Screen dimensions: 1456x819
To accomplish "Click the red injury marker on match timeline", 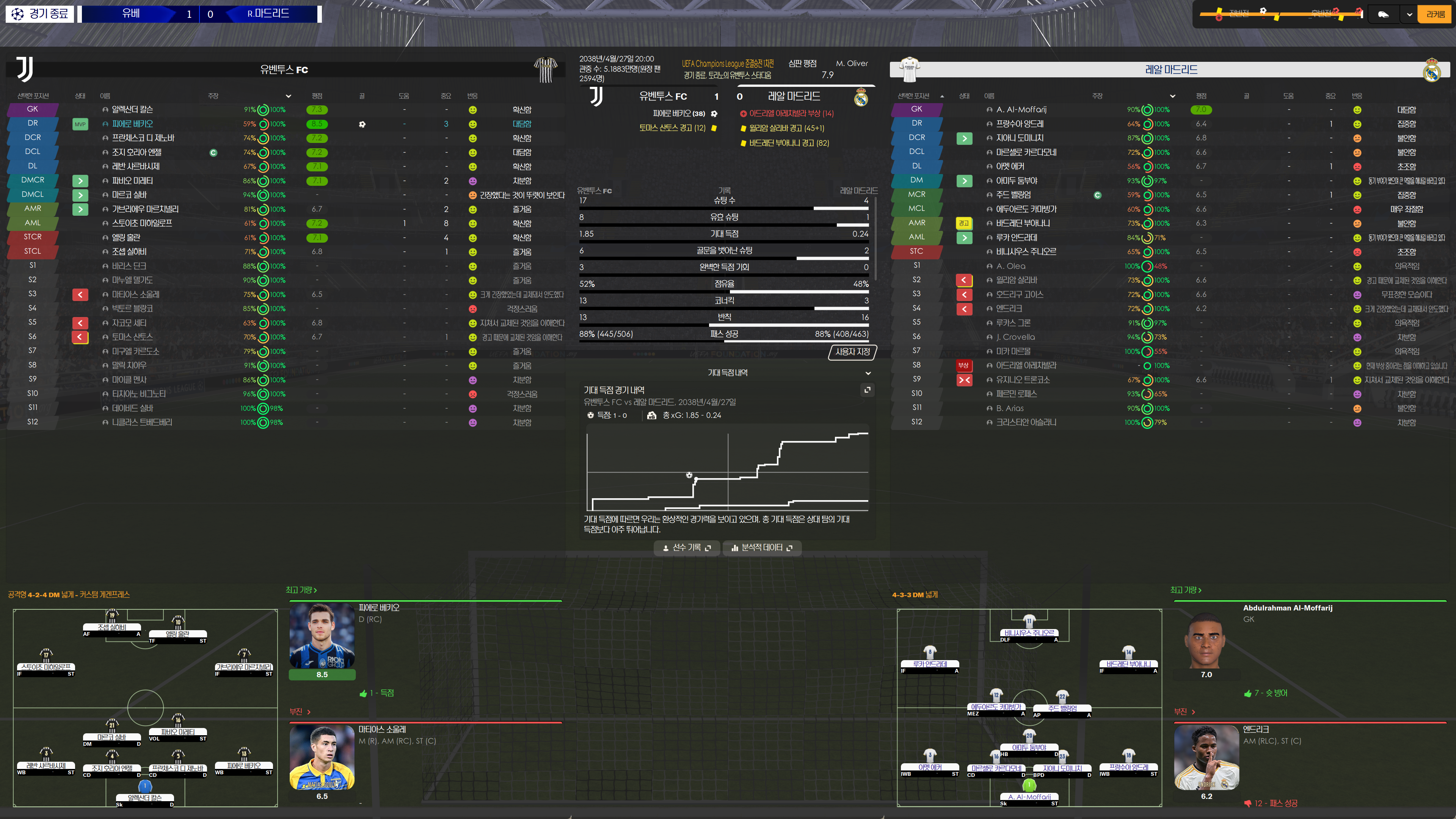I will [1219, 17].
